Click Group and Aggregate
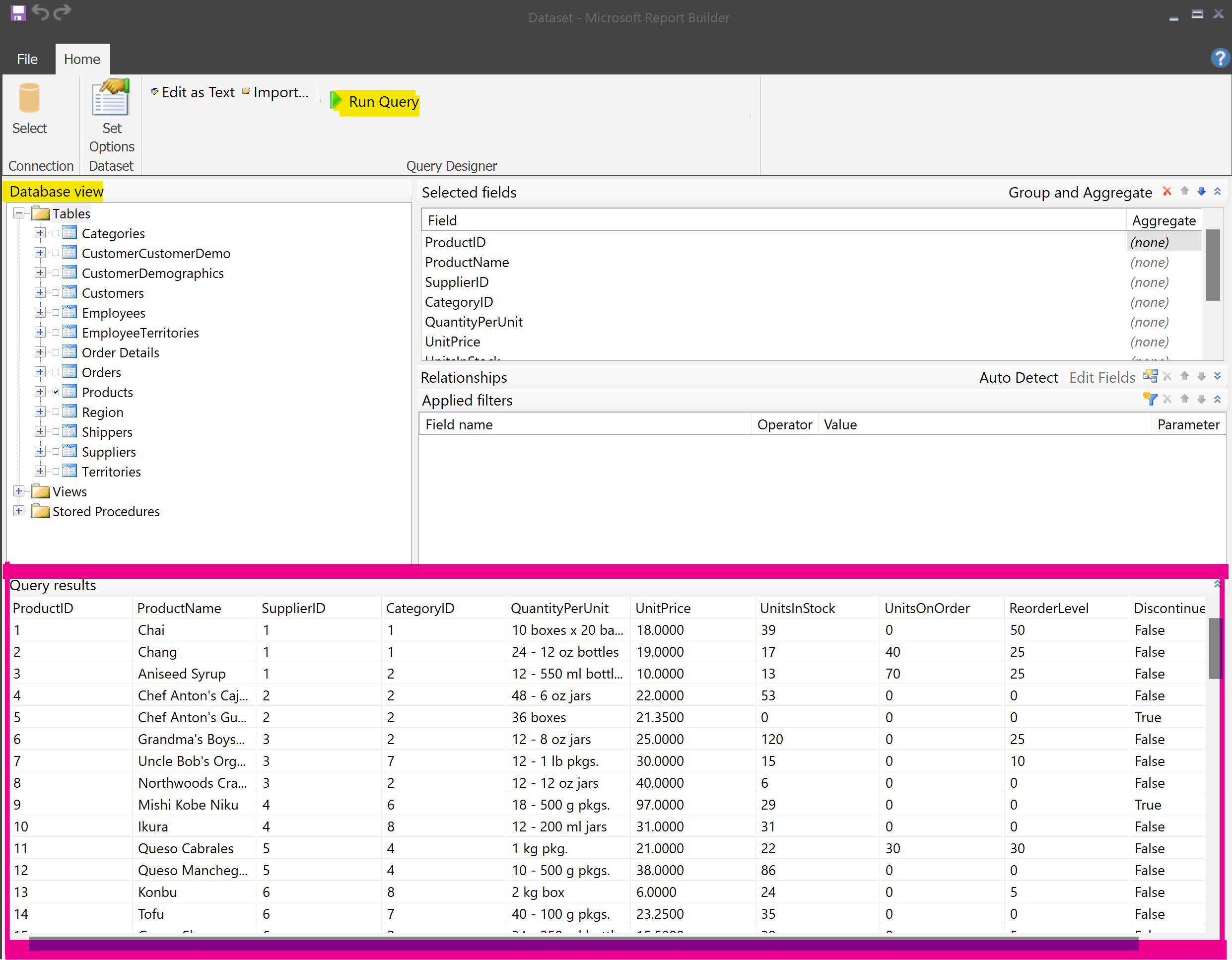Image resolution: width=1232 pixels, height=960 pixels. point(1080,192)
